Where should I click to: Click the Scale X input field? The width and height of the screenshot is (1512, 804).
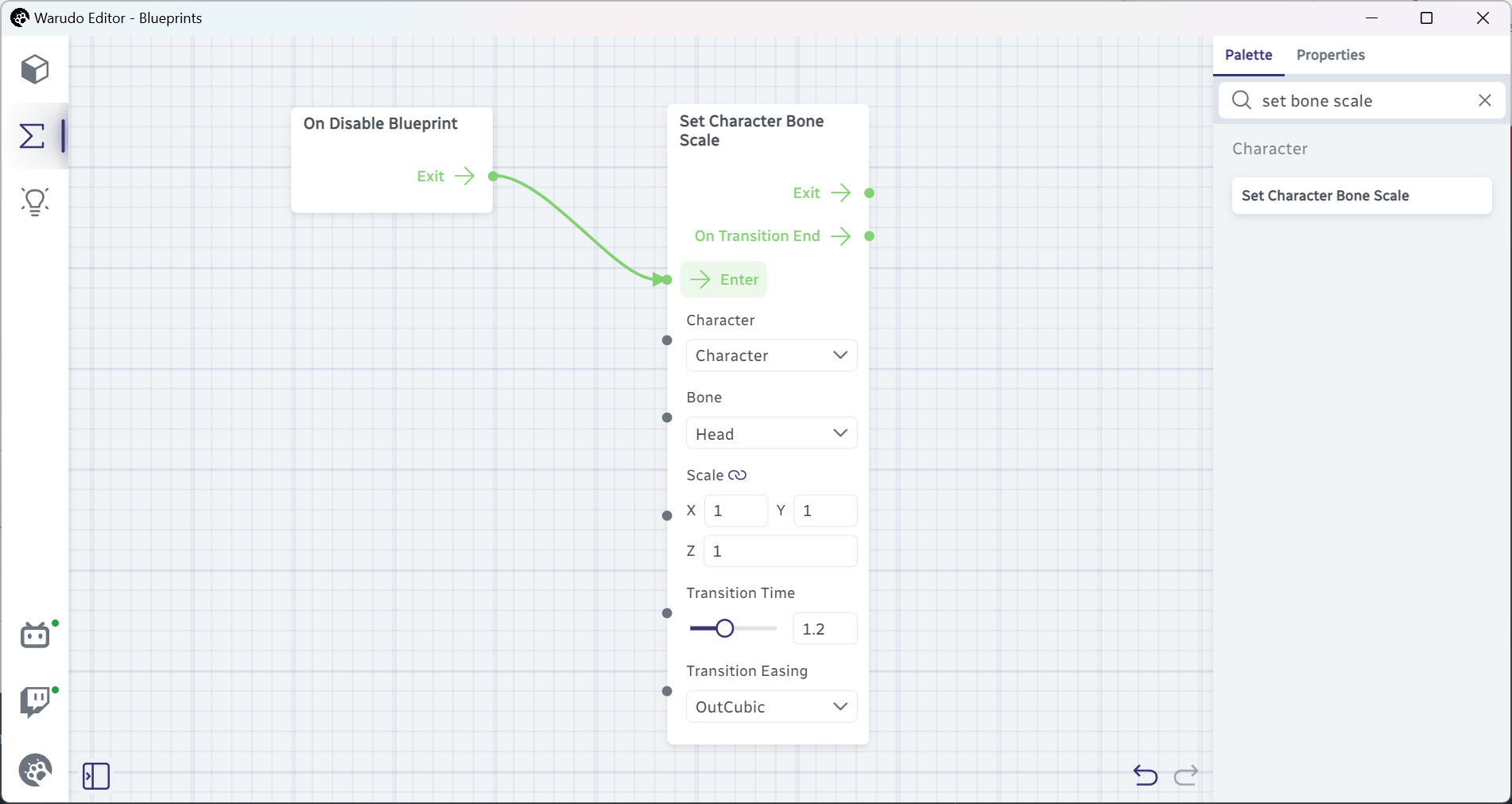point(736,511)
